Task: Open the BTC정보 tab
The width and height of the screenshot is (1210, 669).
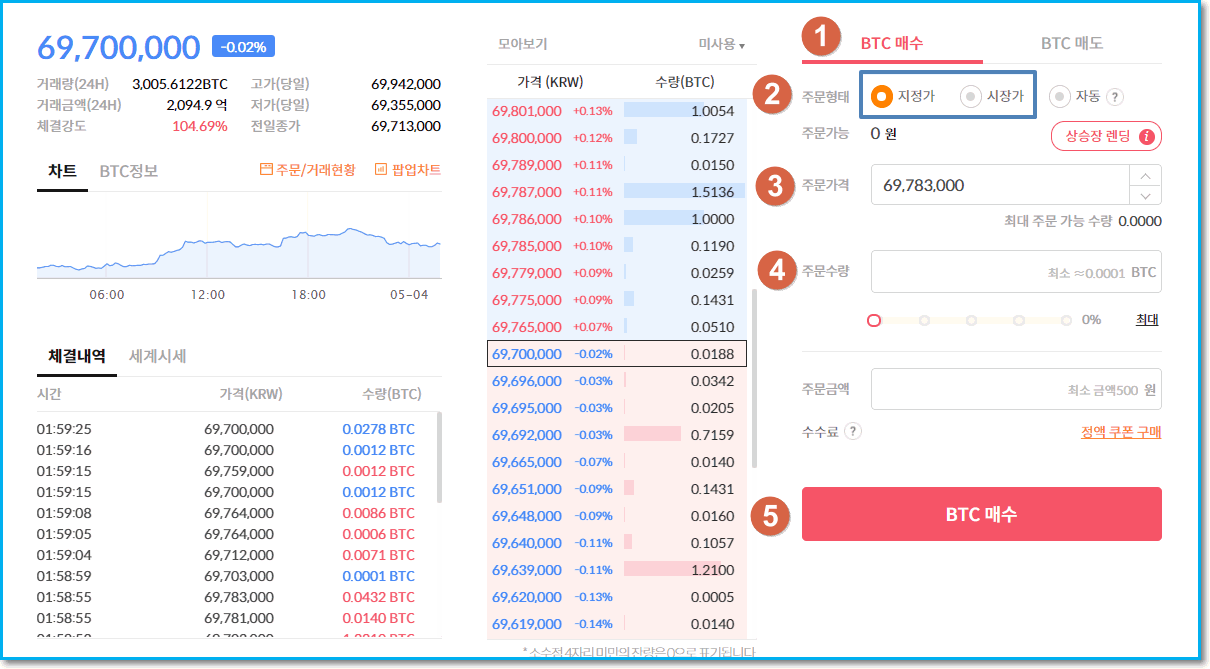Action: (128, 171)
